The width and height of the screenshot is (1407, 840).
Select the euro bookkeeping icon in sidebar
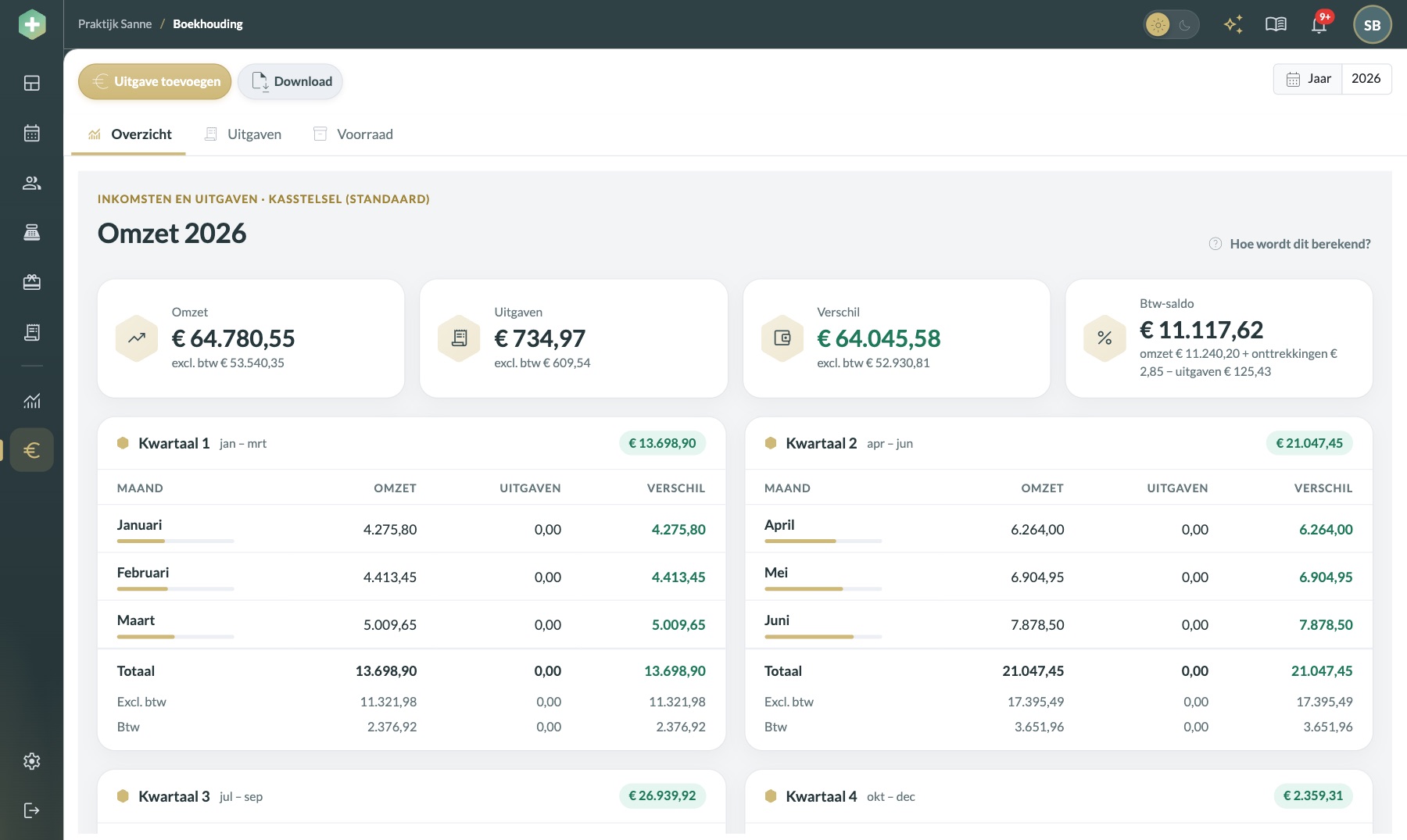pyautogui.click(x=32, y=450)
